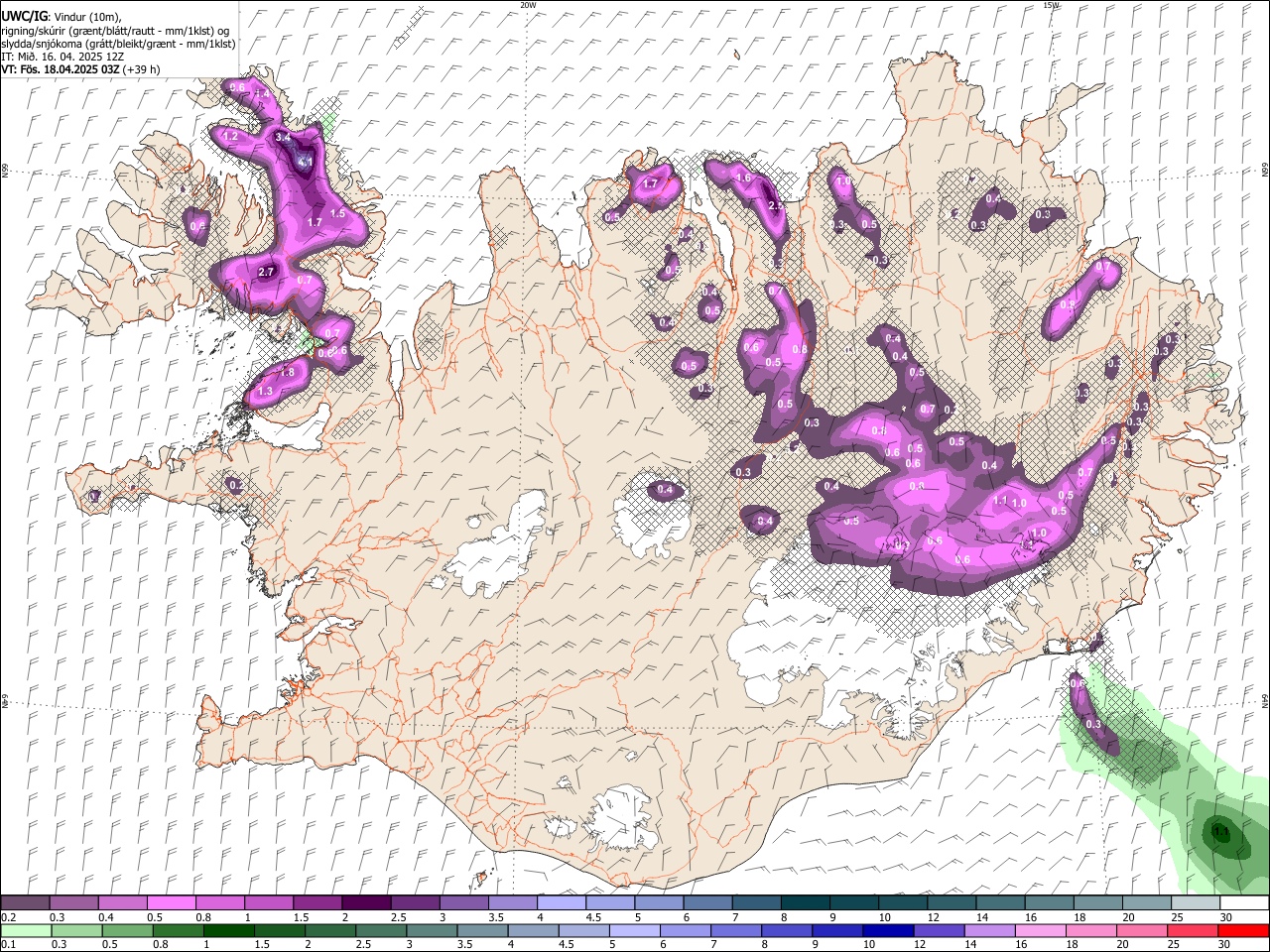Click the 16–18 light pink rain legend swatch
Screen dimensions: 1270x952
[x=1041, y=930]
